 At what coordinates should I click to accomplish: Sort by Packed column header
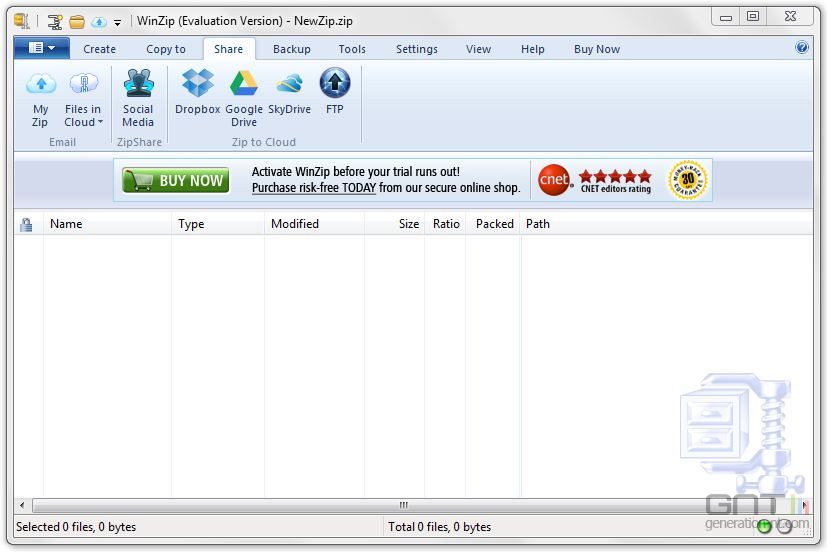coord(494,224)
